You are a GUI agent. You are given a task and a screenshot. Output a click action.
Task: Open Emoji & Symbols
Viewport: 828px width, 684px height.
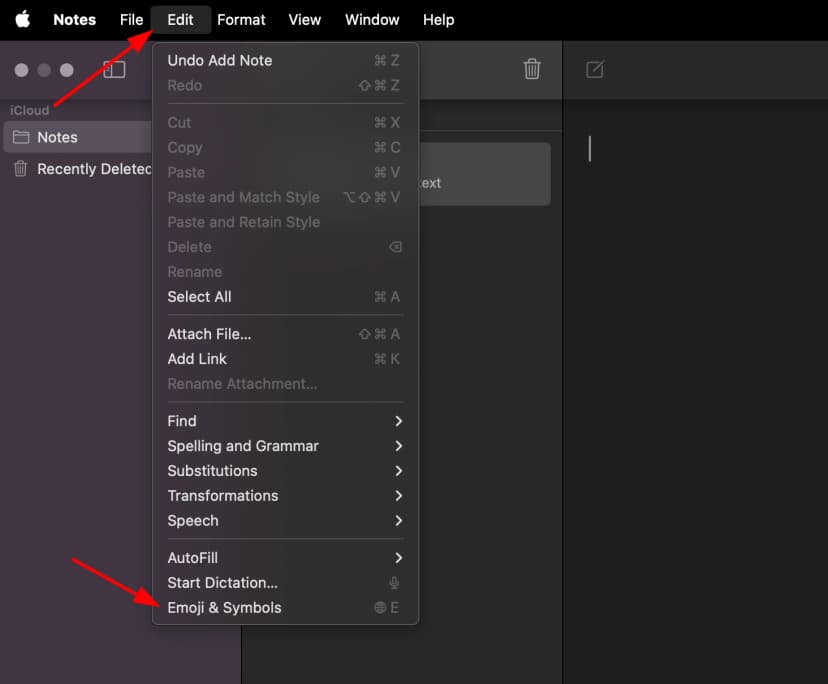[x=225, y=607]
